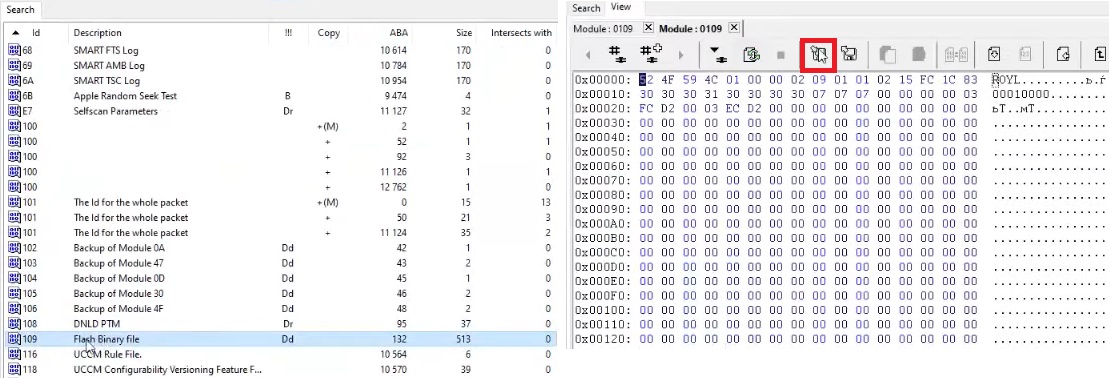Click the save-to-disk toolbar icon
This screenshot has height=378, width=1109.
click(849, 54)
